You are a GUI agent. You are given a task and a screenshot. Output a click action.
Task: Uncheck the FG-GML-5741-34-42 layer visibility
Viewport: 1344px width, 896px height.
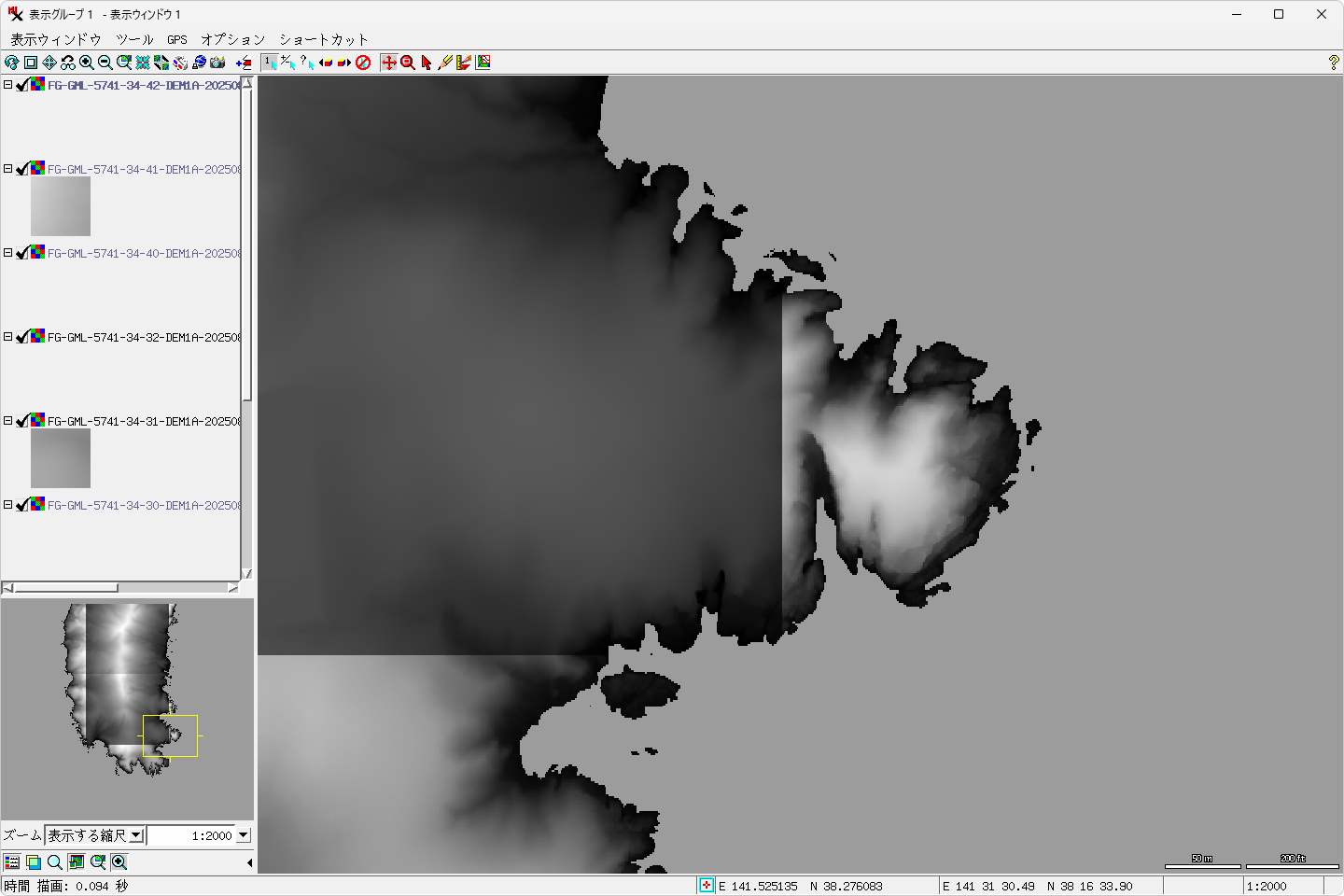pos(22,85)
